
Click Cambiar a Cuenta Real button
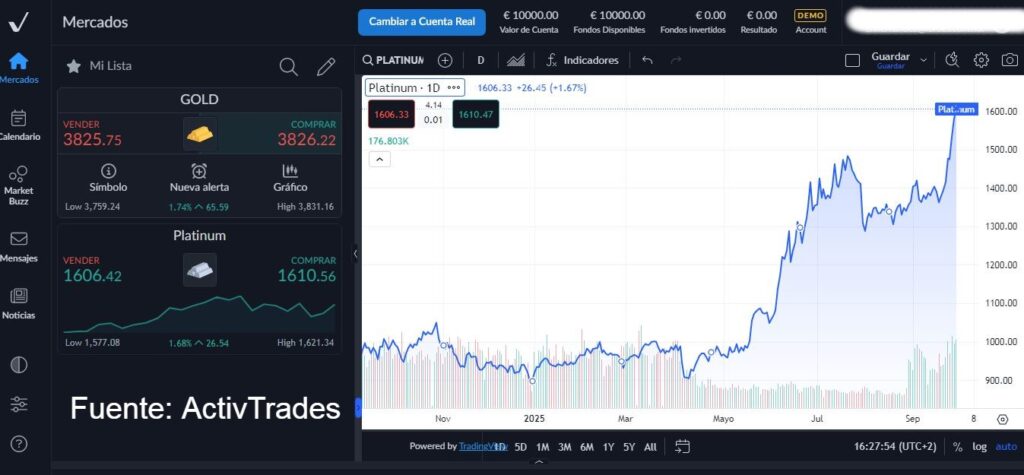[422, 22]
